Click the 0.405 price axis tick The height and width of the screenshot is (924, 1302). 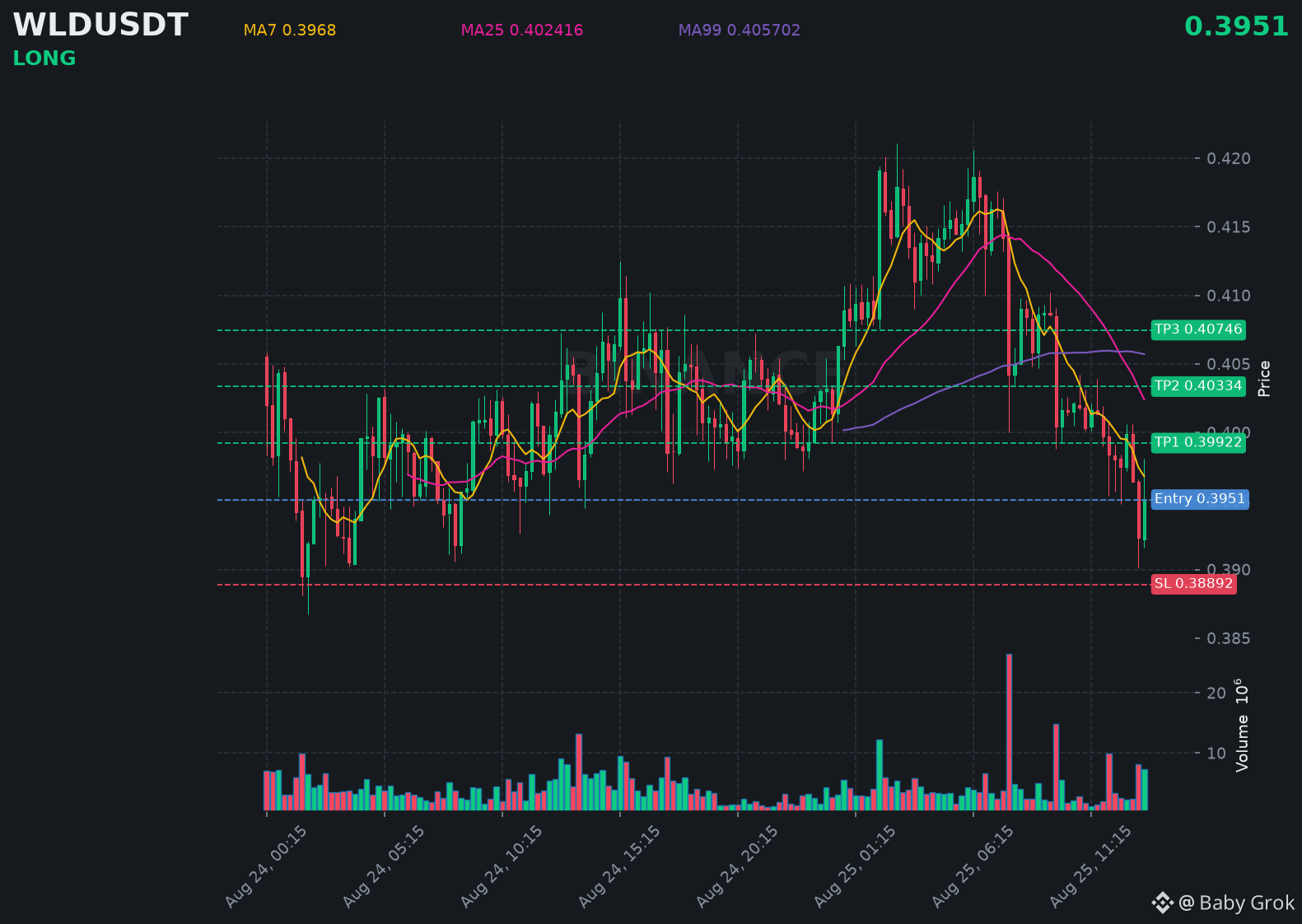coord(1228,364)
